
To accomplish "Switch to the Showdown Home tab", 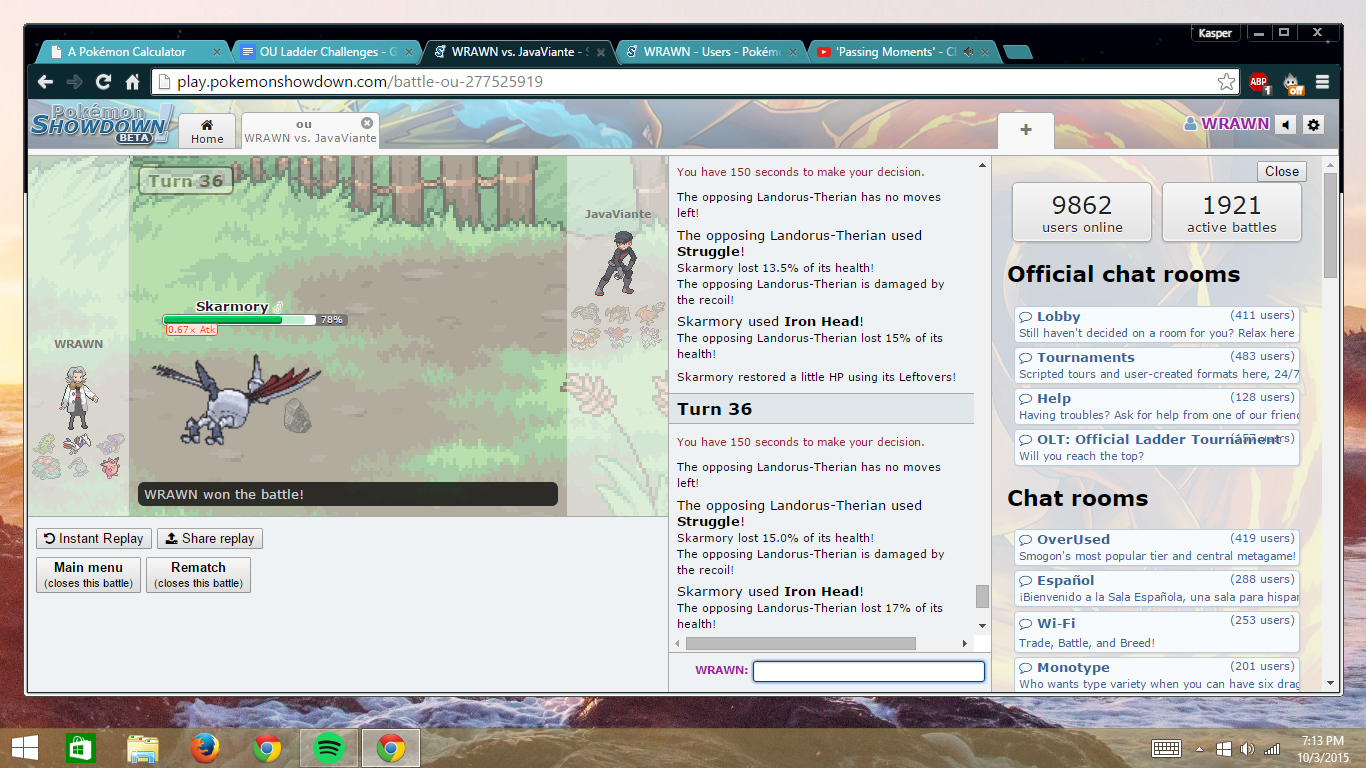I will [x=207, y=131].
